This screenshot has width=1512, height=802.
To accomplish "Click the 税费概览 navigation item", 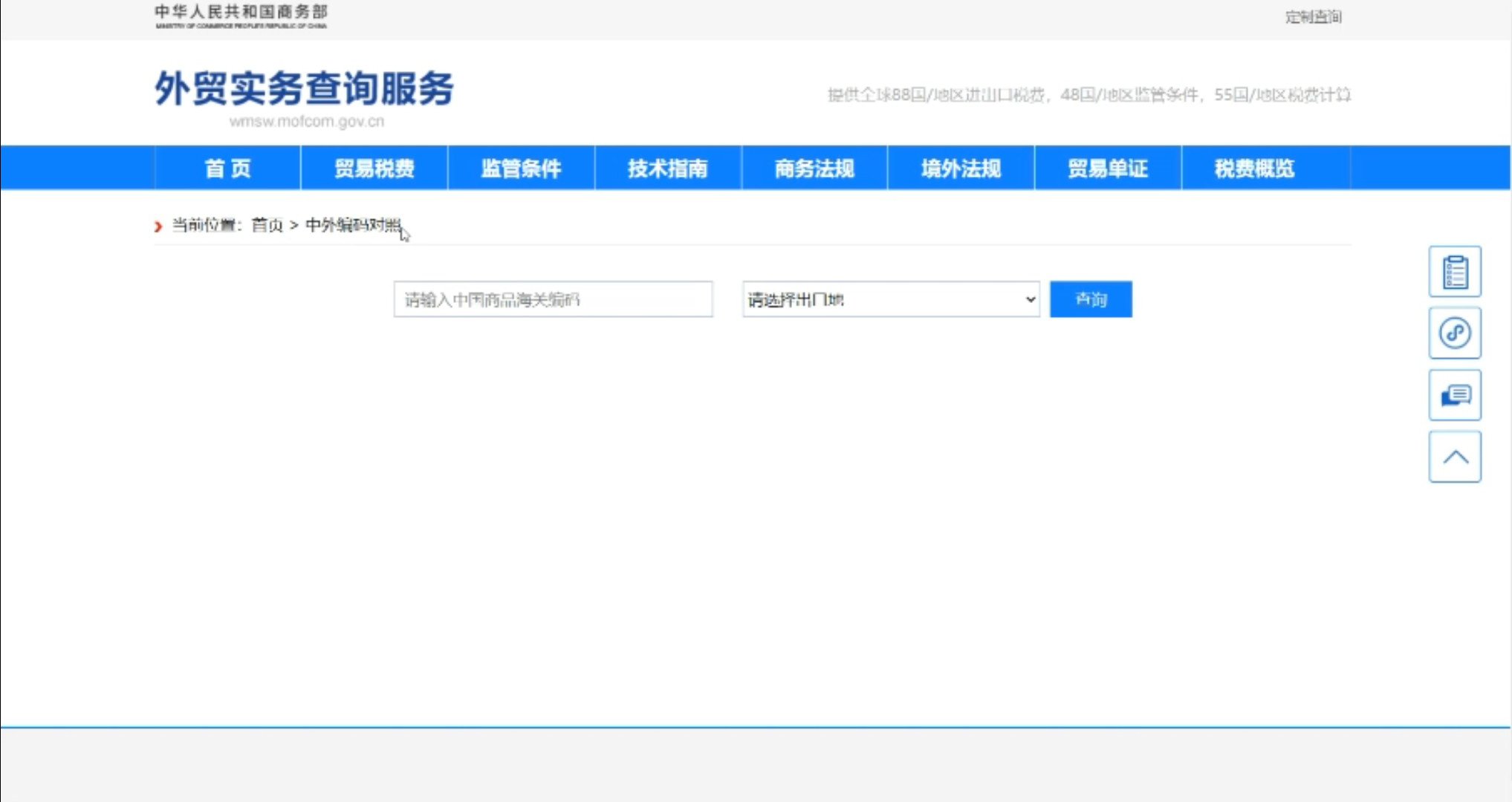I will (1255, 169).
